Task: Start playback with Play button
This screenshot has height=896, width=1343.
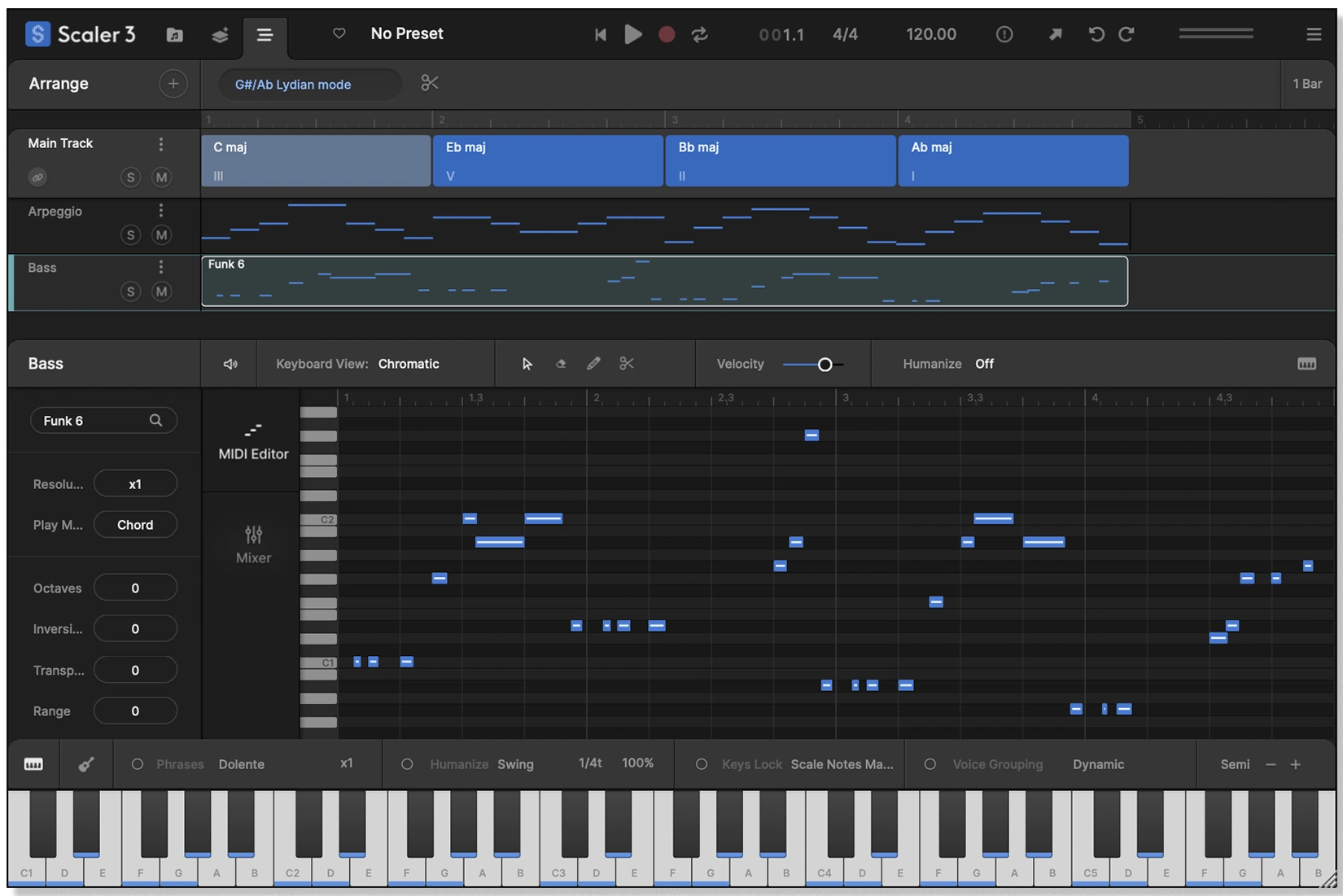Action: click(x=633, y=34)
